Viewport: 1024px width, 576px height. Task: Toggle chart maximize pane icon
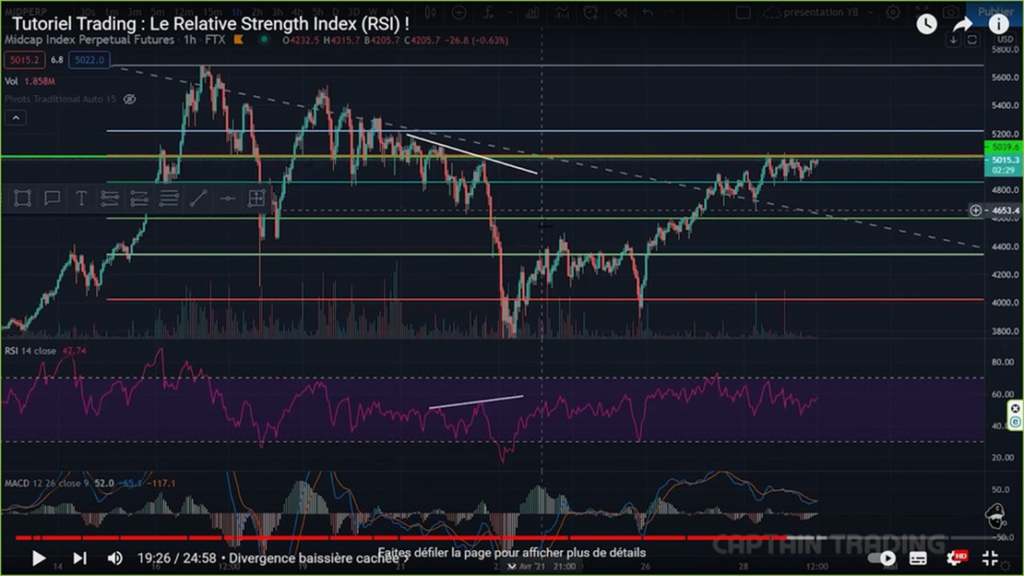pos(972,40)
